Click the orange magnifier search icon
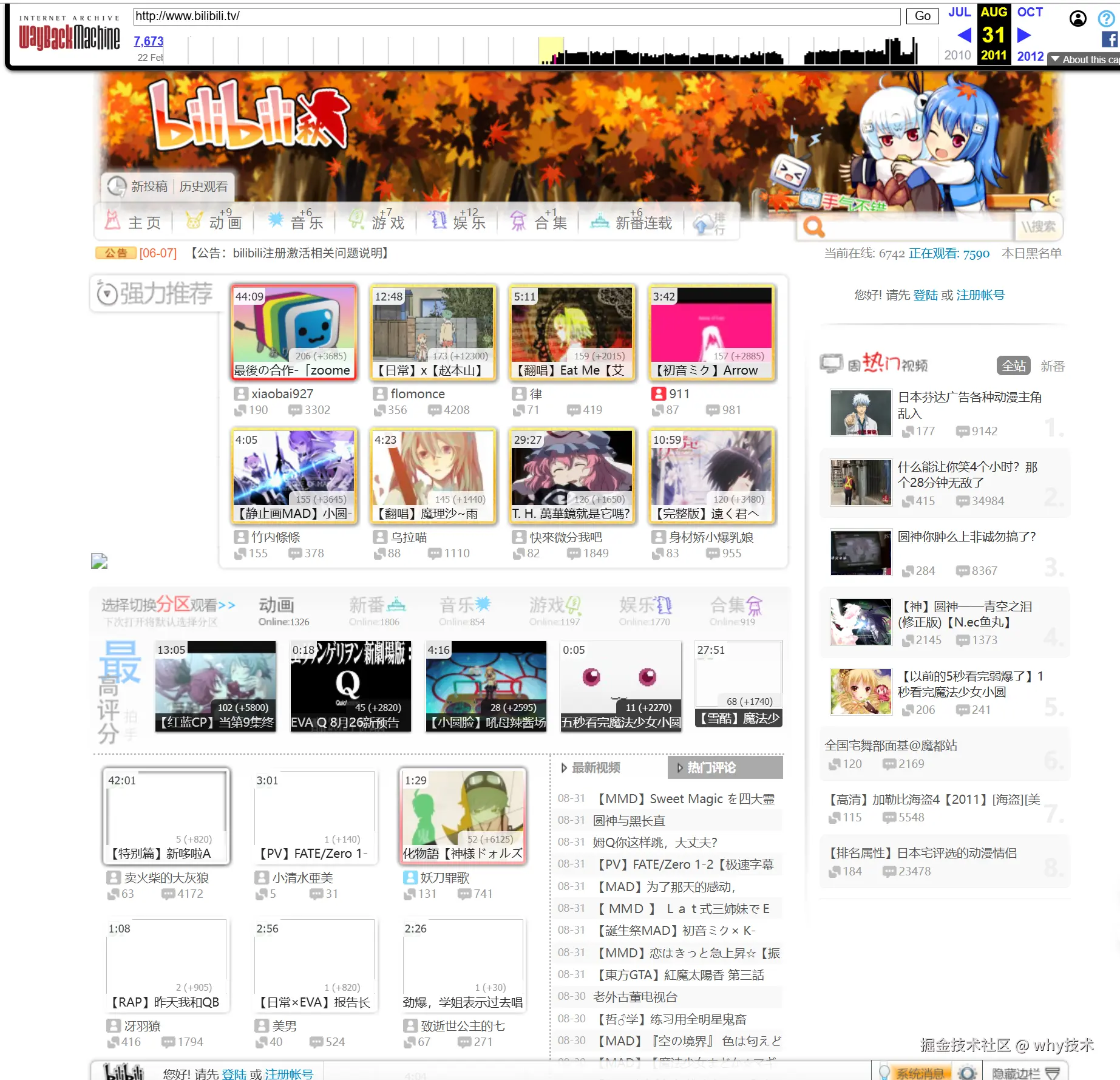Viewport: 1120px width, 1080px height. click(813, 227)
